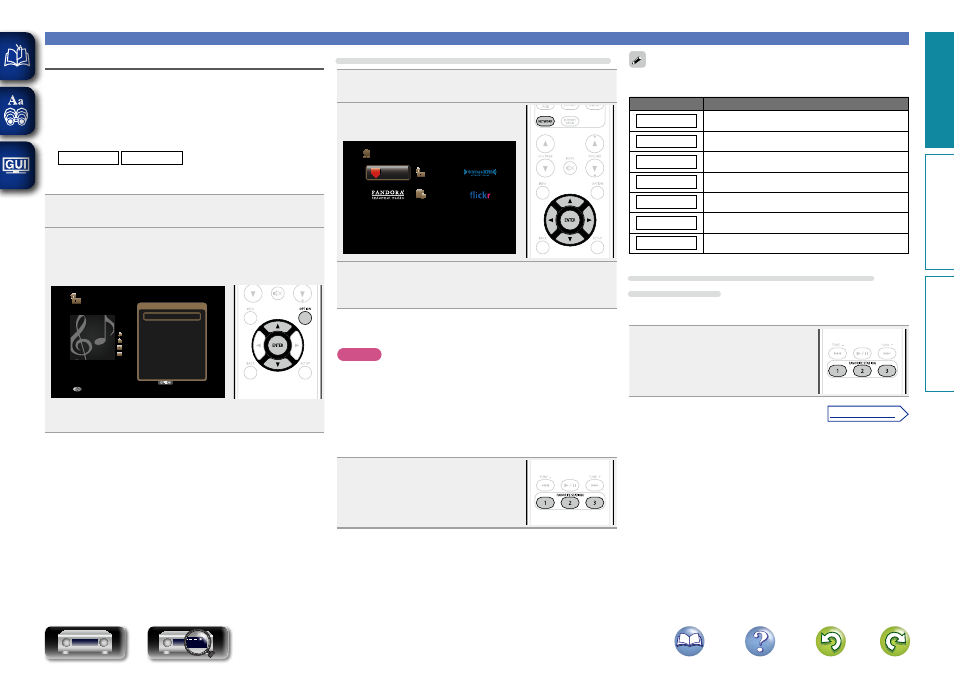Click the pink rounded label

[359, 355]
